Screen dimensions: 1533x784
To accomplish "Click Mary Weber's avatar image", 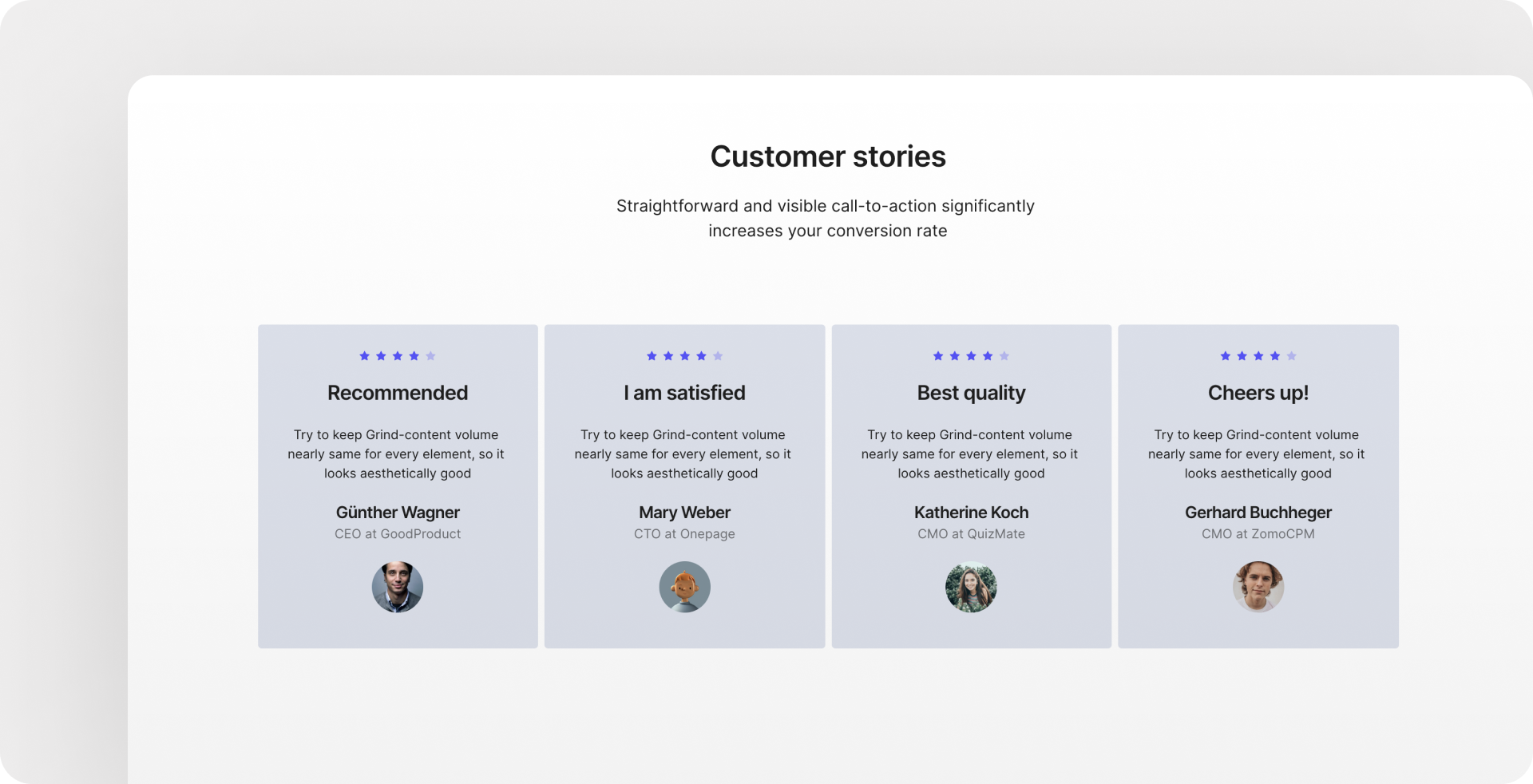I will [684, 587].
